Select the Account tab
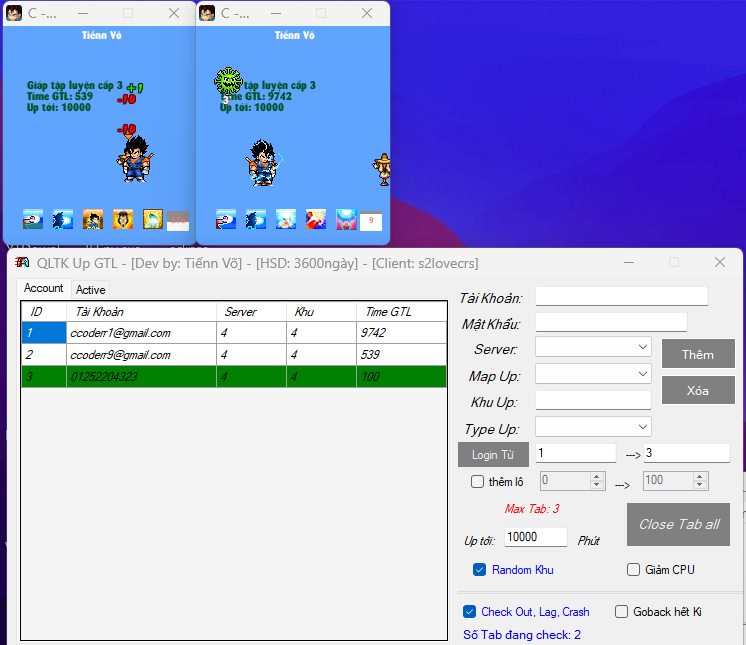This screenshot has height=645, width=746. 44,289
